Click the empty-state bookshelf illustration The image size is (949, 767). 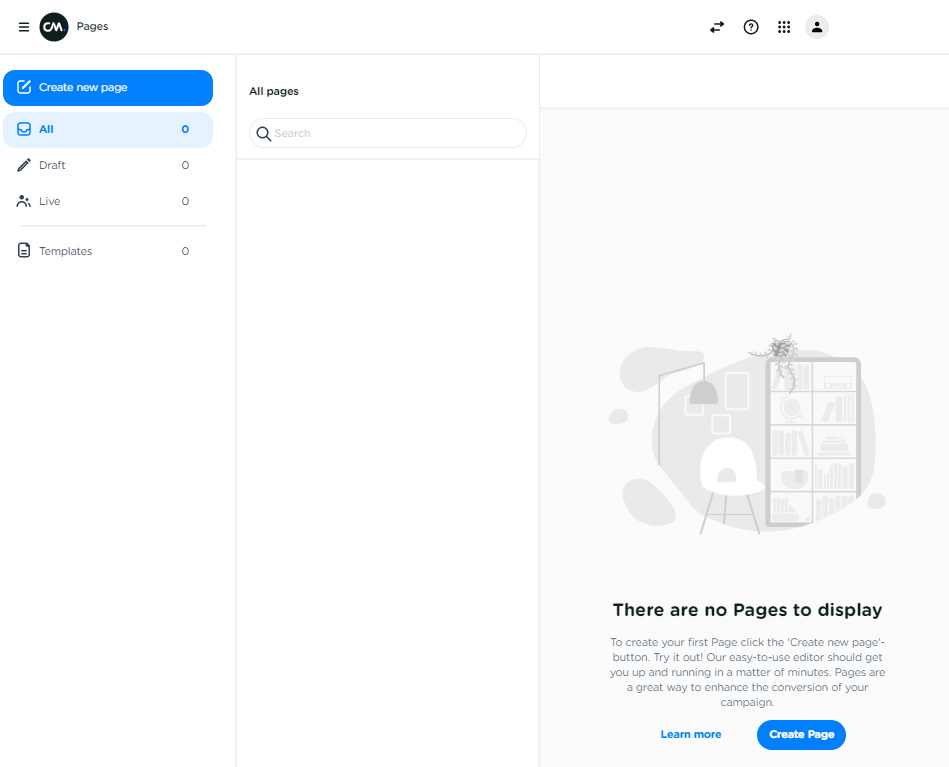pyautogui.click(x=747, y=435)
